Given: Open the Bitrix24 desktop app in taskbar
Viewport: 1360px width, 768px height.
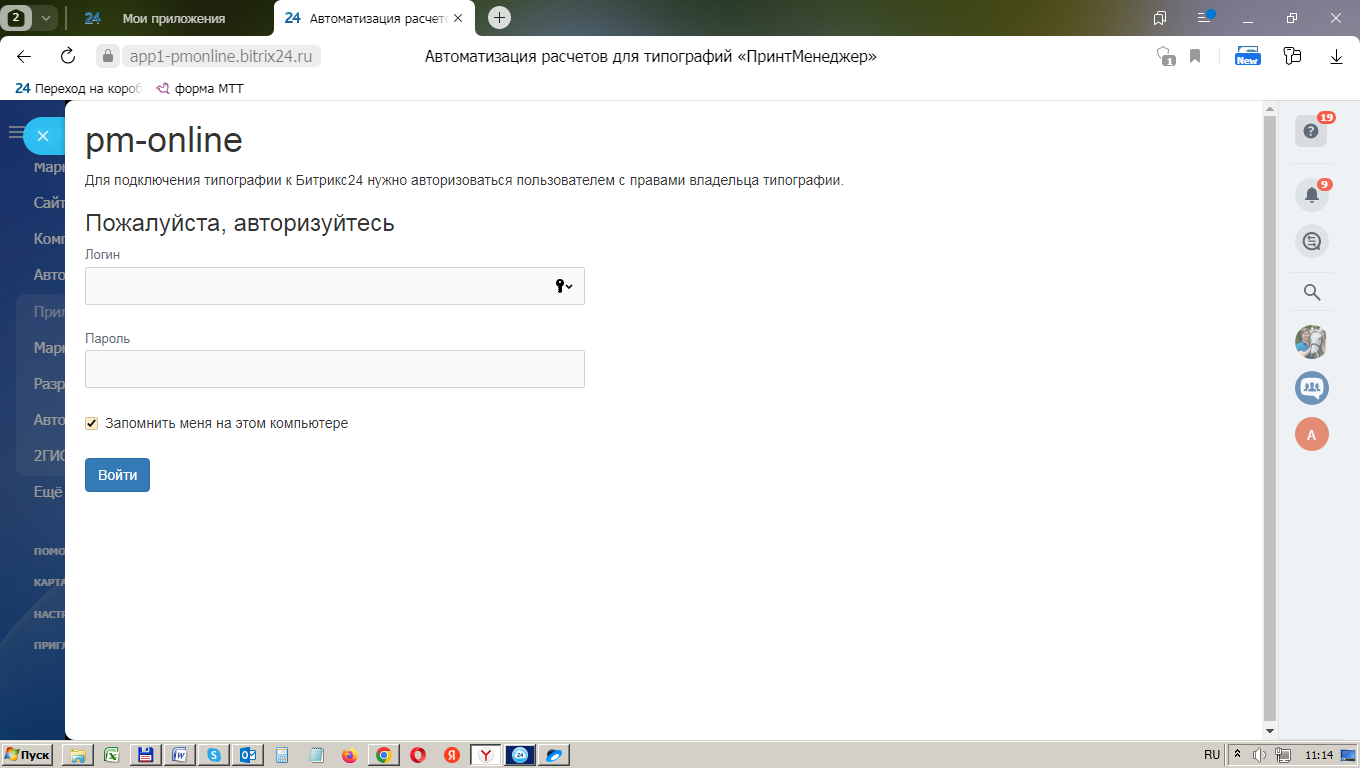Looking at the screenshot, I should (520, 756).
